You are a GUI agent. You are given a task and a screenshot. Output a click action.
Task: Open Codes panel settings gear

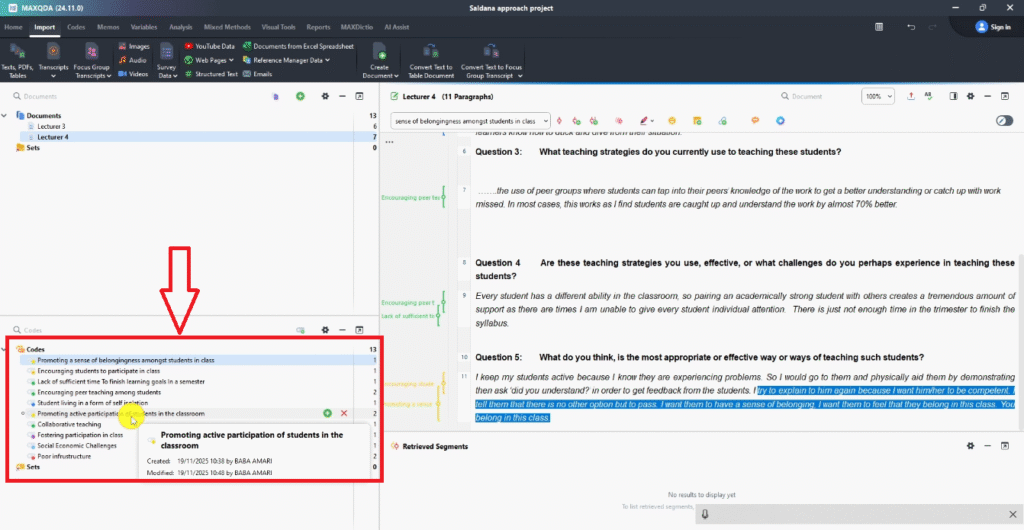click(x=325, y=329)
